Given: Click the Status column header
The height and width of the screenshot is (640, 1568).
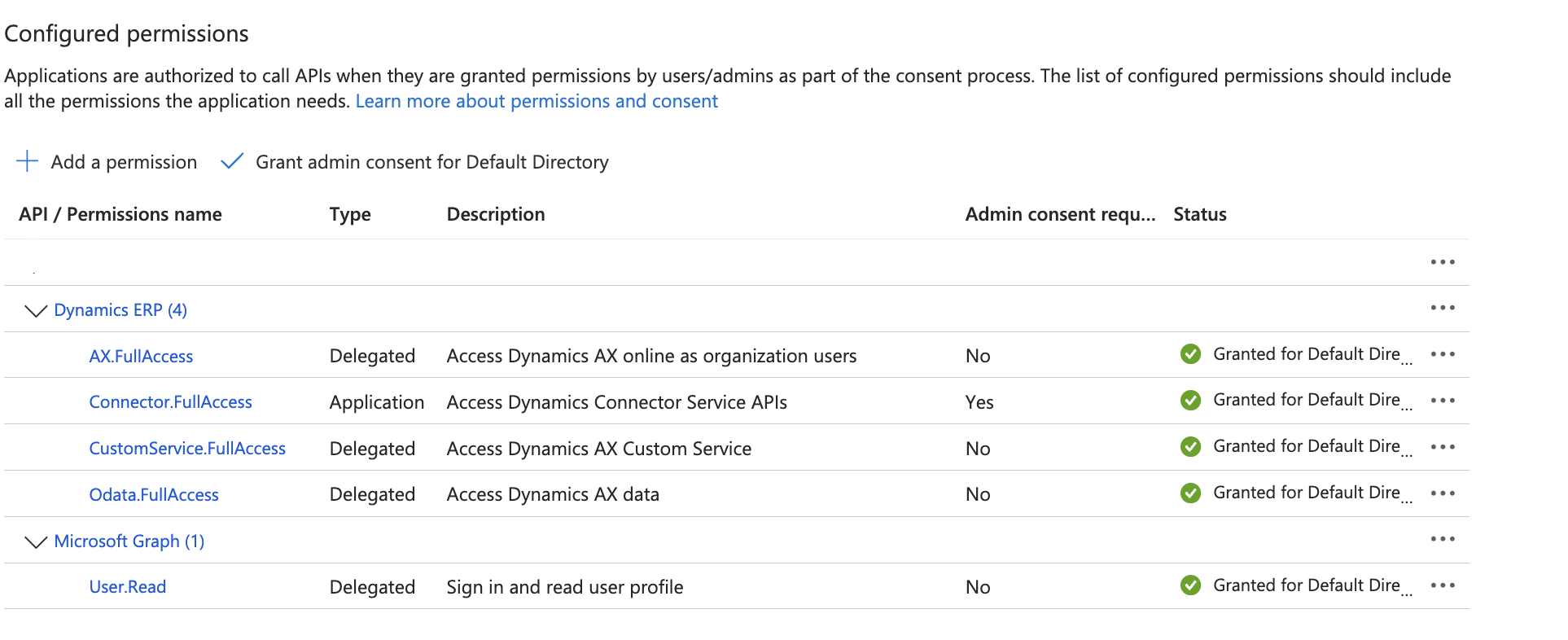Looking at the screenshot, I should (x=1200, y=214).
